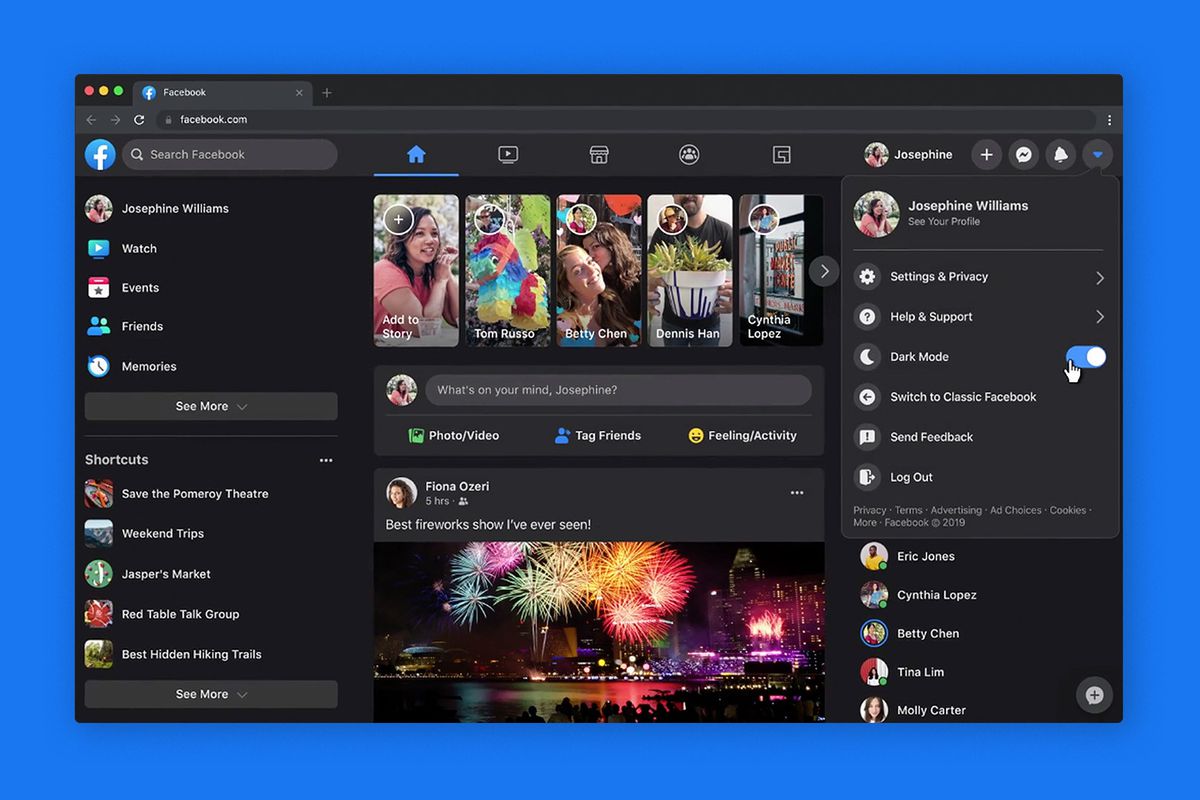Select the Home tab icon

click(415, 154)
